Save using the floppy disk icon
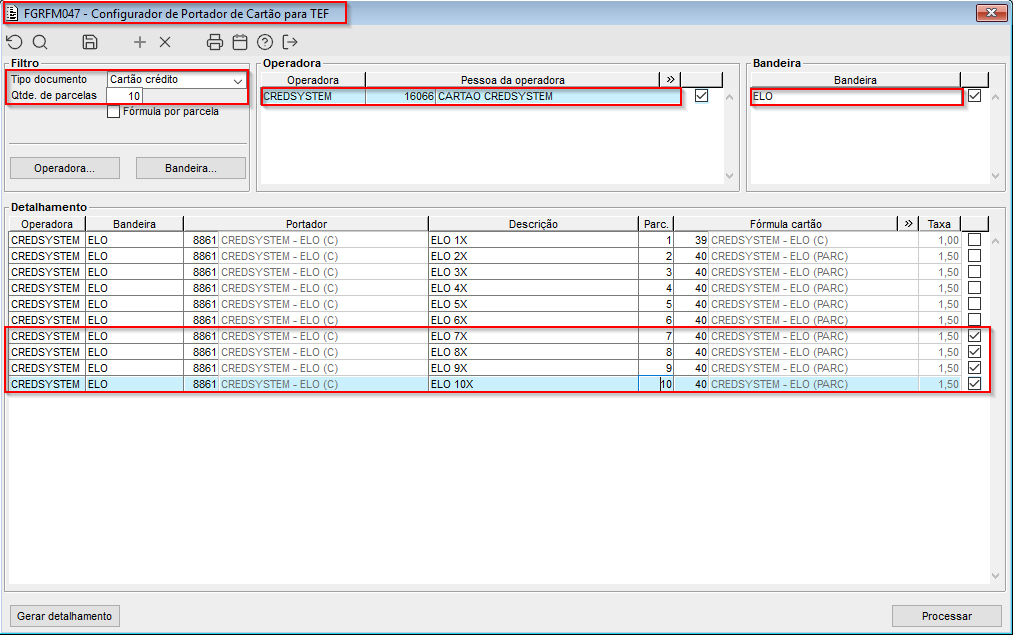 coord(90,42)
